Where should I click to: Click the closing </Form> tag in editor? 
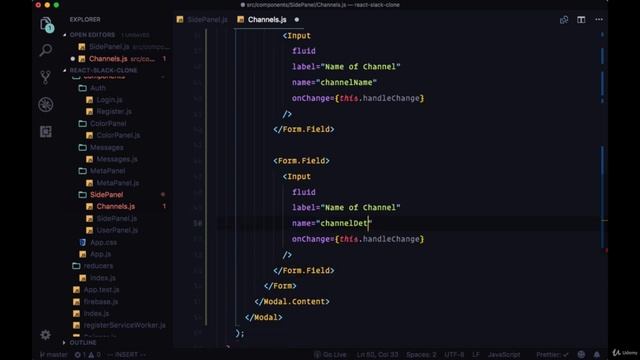[280, 286]
